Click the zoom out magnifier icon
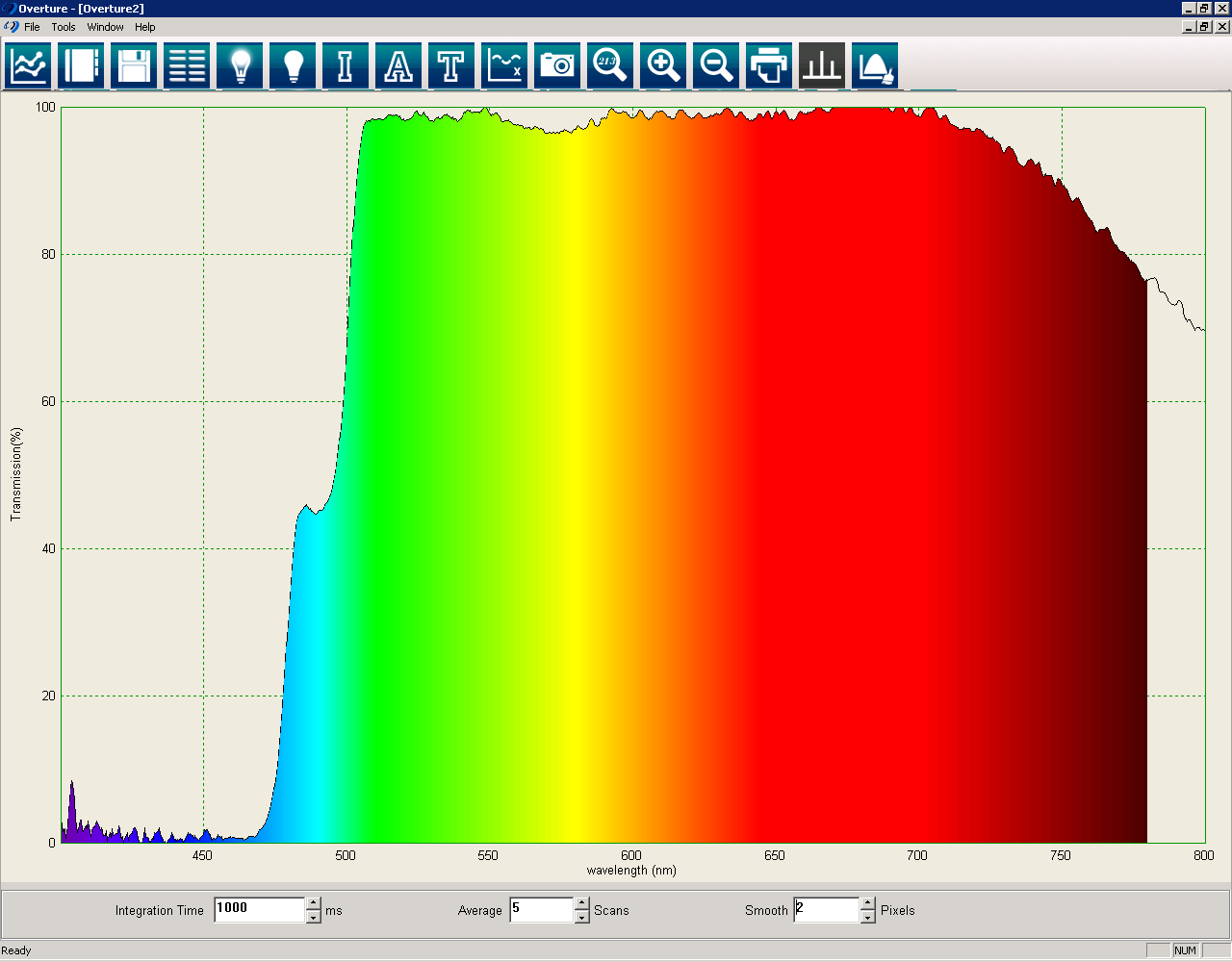 click(716, 66)
